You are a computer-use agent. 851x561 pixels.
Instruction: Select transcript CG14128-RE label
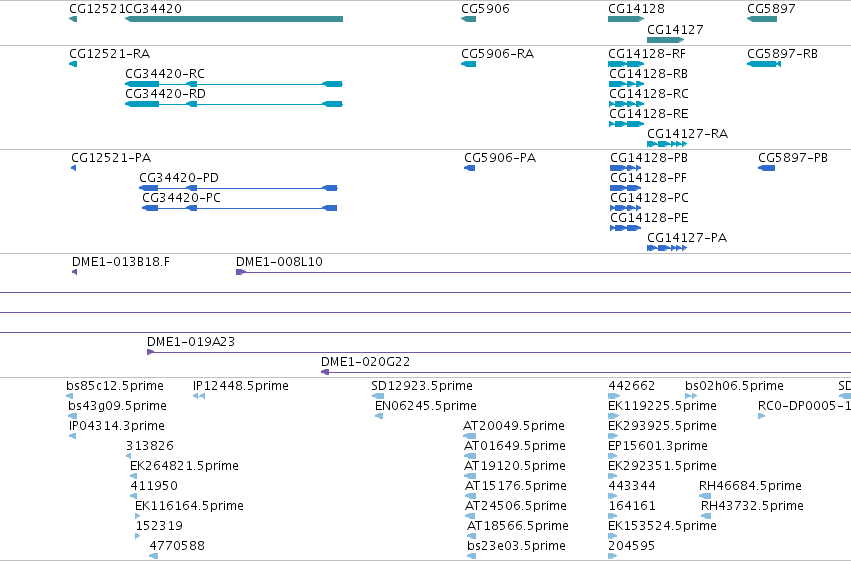649,114
